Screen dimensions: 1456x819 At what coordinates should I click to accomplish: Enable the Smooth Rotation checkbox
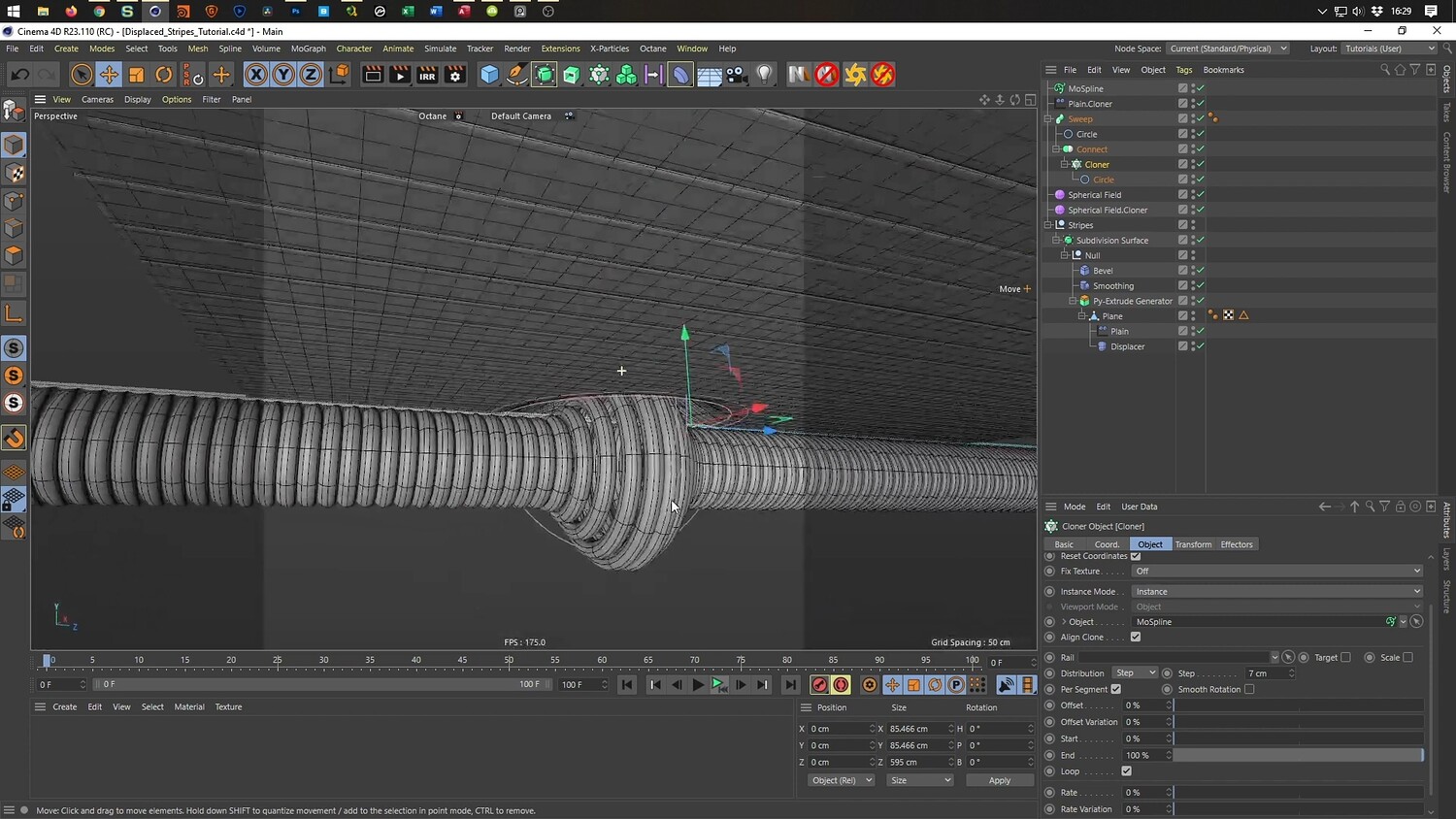tap(1249, 690)
